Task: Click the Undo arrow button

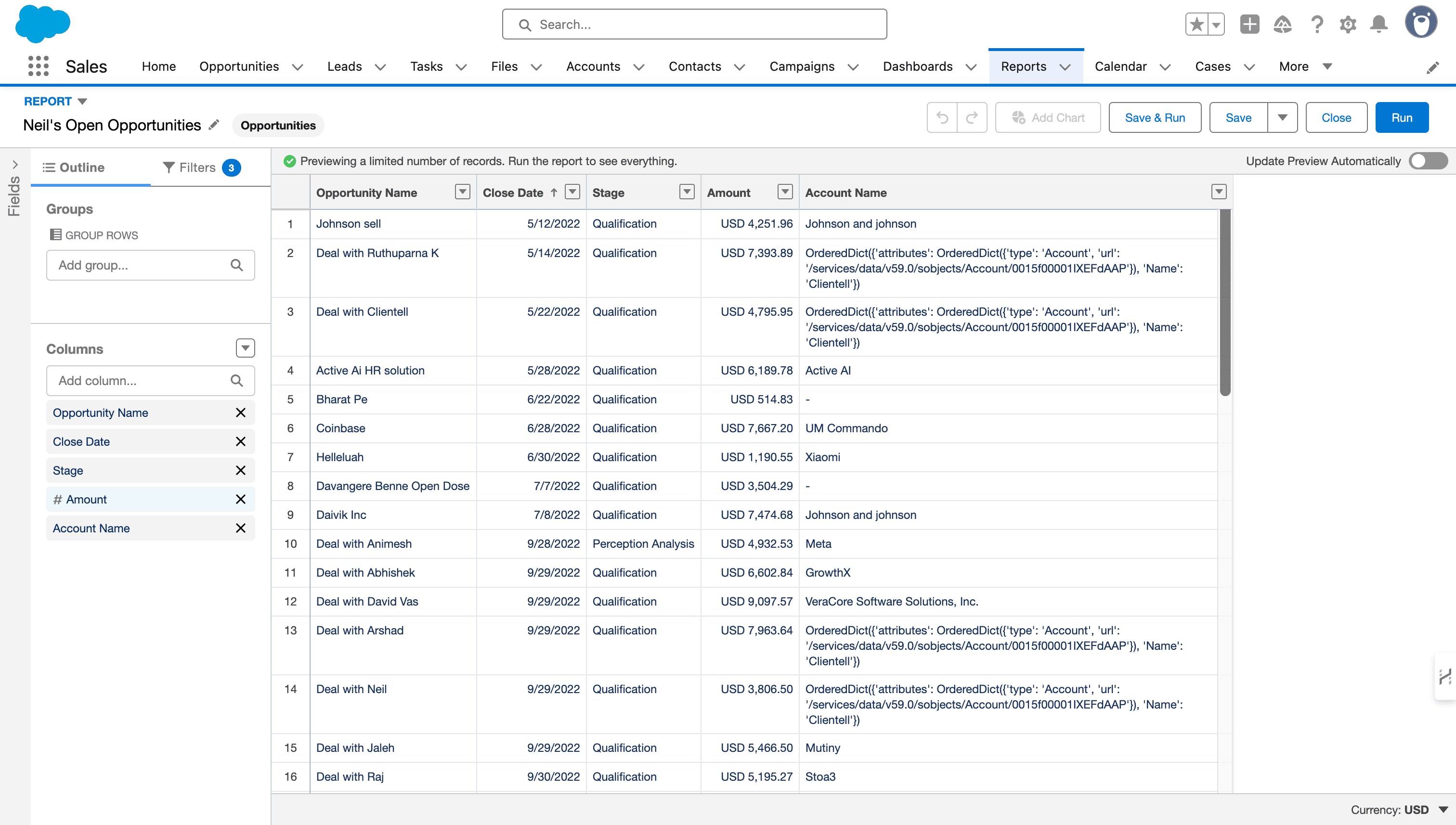Action: (942, 118)
